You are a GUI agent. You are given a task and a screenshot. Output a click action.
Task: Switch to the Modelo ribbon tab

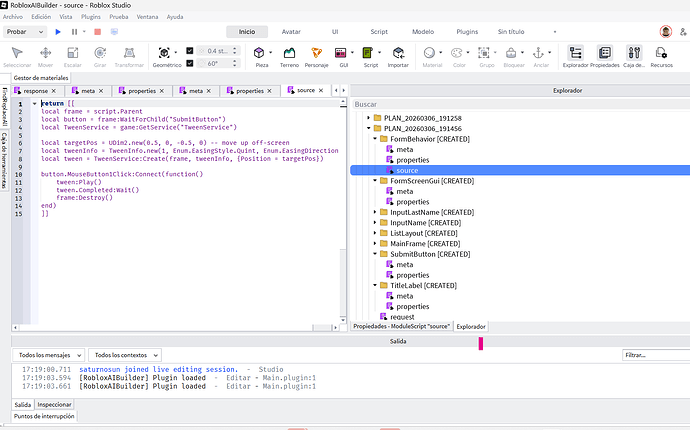tap(423, 31)
